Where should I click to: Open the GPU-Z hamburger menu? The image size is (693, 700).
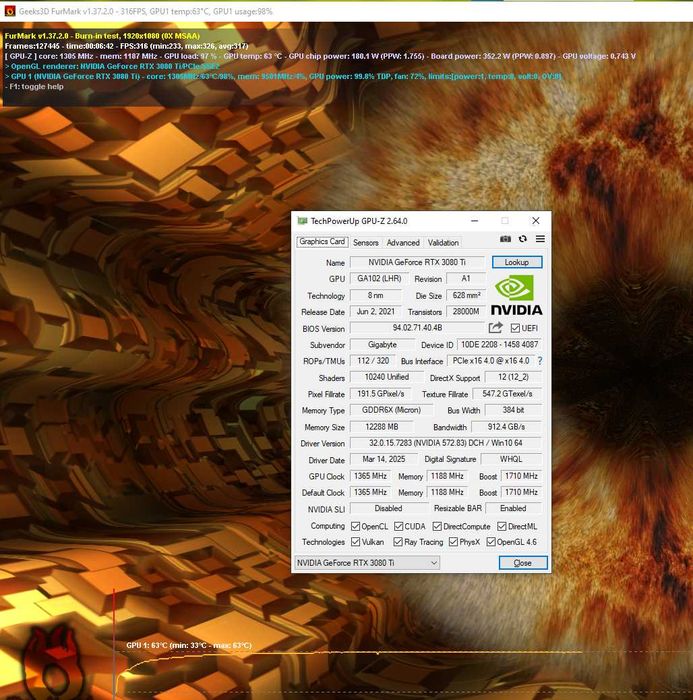coord(540,239)
